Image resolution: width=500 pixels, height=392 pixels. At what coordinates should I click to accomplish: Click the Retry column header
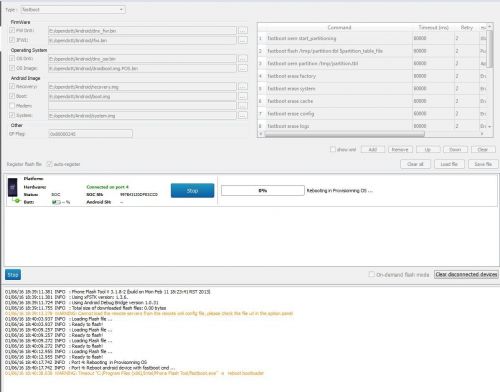[467, 27]
